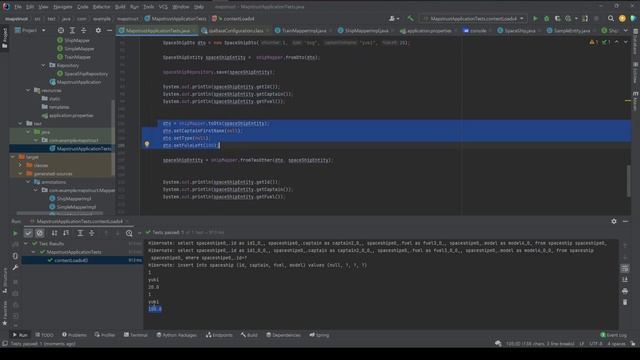640x360 pixels.
Task: Open Project panel options gear
Action: [x=98, y=30]
